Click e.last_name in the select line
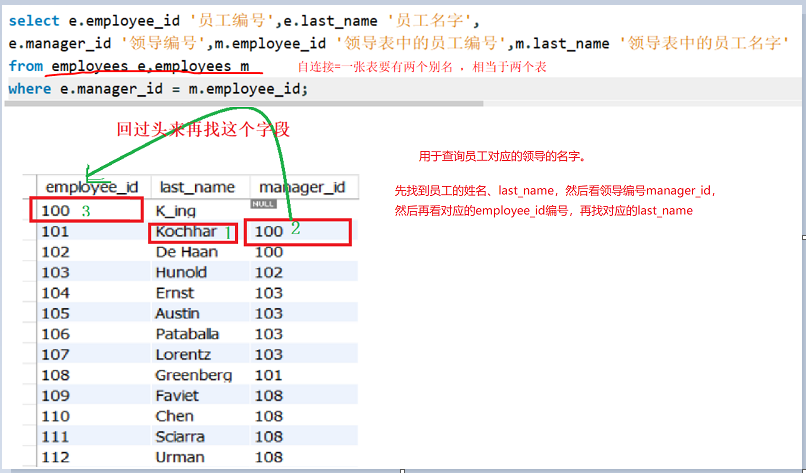The width and height of the screenshot is (806, 473). click(x=331, y=21)
